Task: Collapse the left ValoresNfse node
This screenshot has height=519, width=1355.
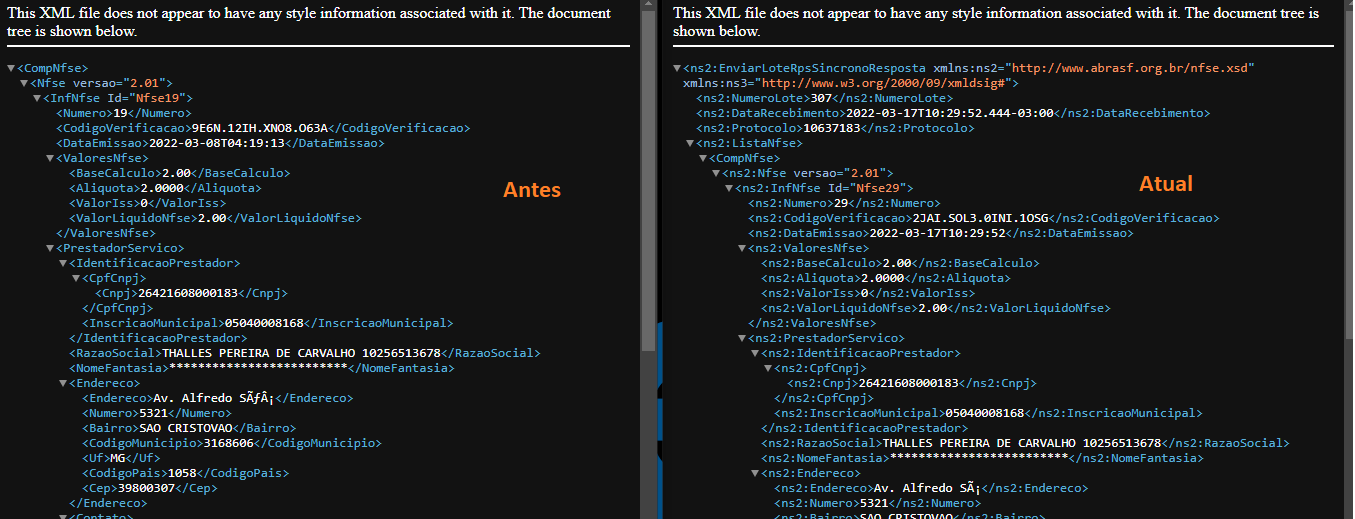Action: click(x=49, y=158)
